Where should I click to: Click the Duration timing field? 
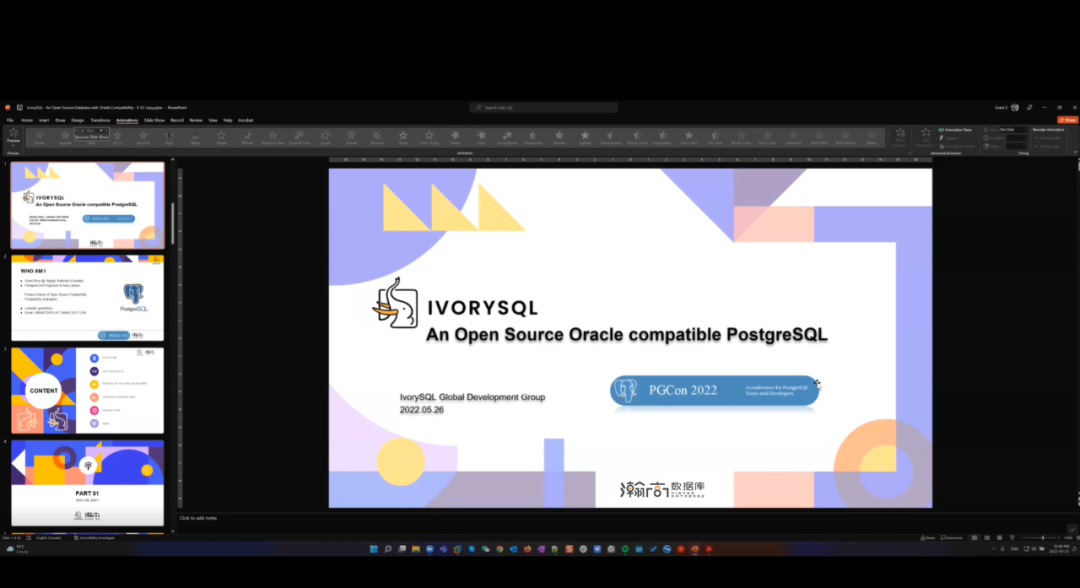click(x=1017, y=138)
